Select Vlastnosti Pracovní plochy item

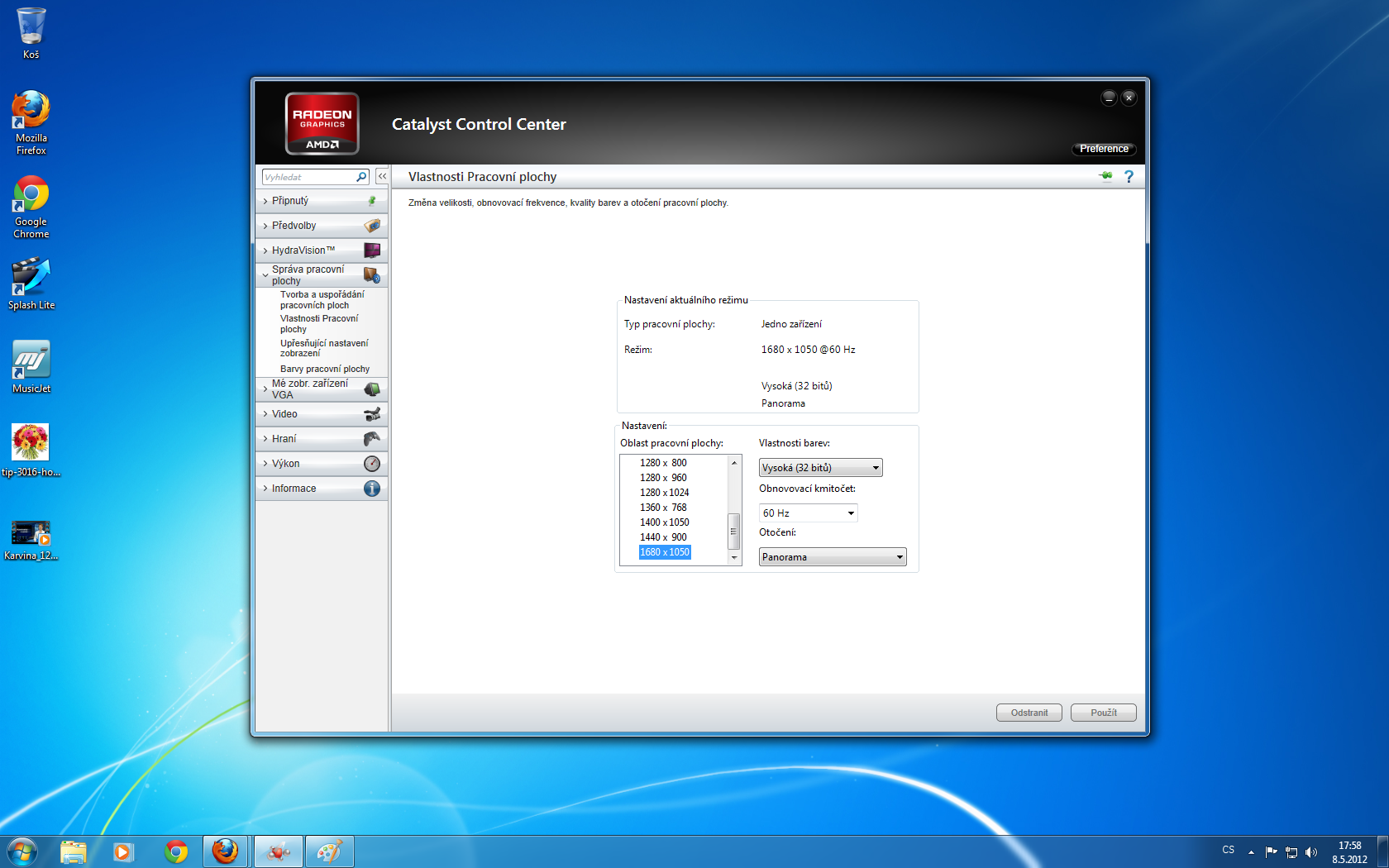coord(319,324)
